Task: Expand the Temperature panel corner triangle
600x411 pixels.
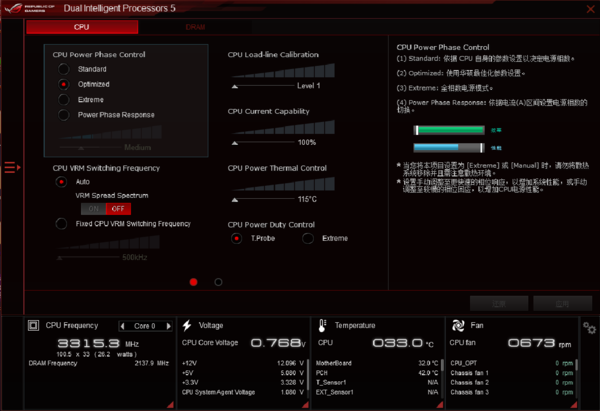Action: coord(440,404)
